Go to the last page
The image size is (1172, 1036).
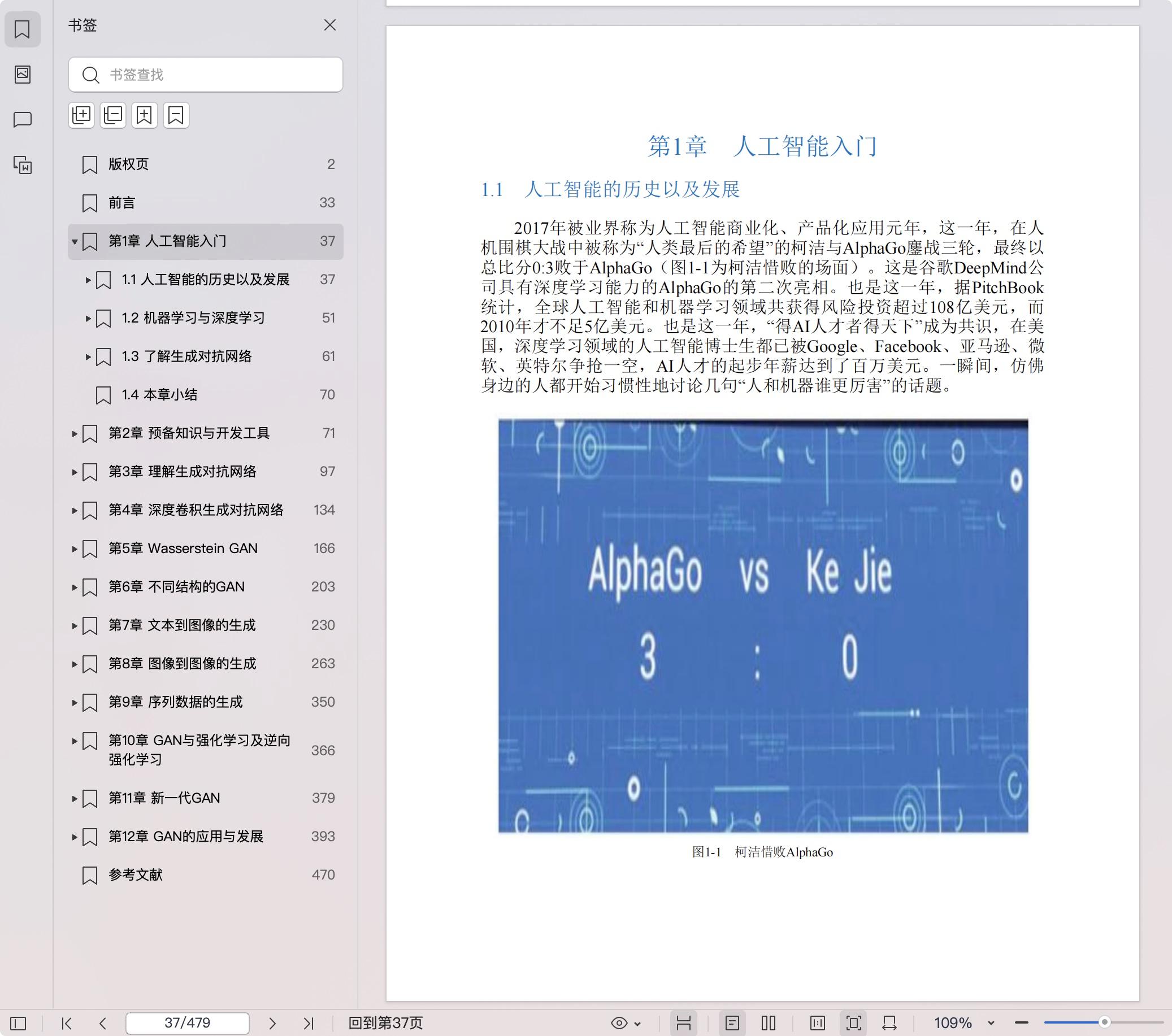click(x=309, y=1023)
